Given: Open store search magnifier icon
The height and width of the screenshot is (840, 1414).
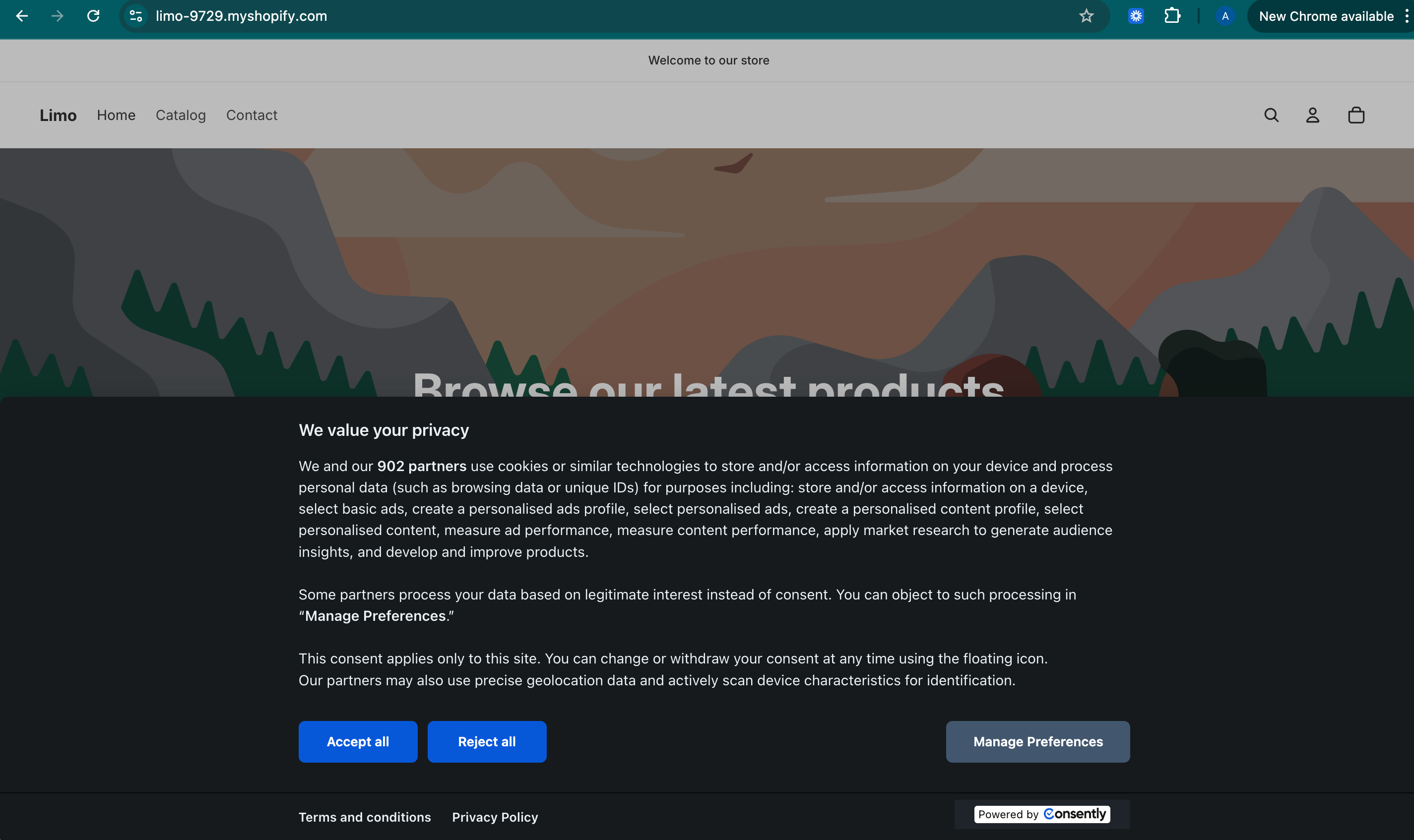Looking at the screenshot, I should (x=1271, y=116).
